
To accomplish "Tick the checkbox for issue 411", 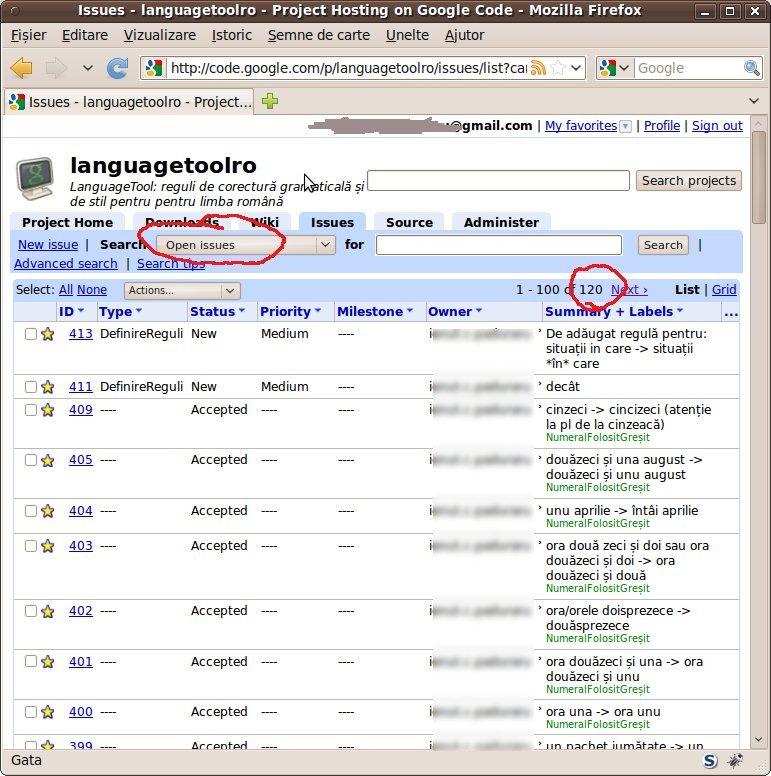I will coord(31,387).
